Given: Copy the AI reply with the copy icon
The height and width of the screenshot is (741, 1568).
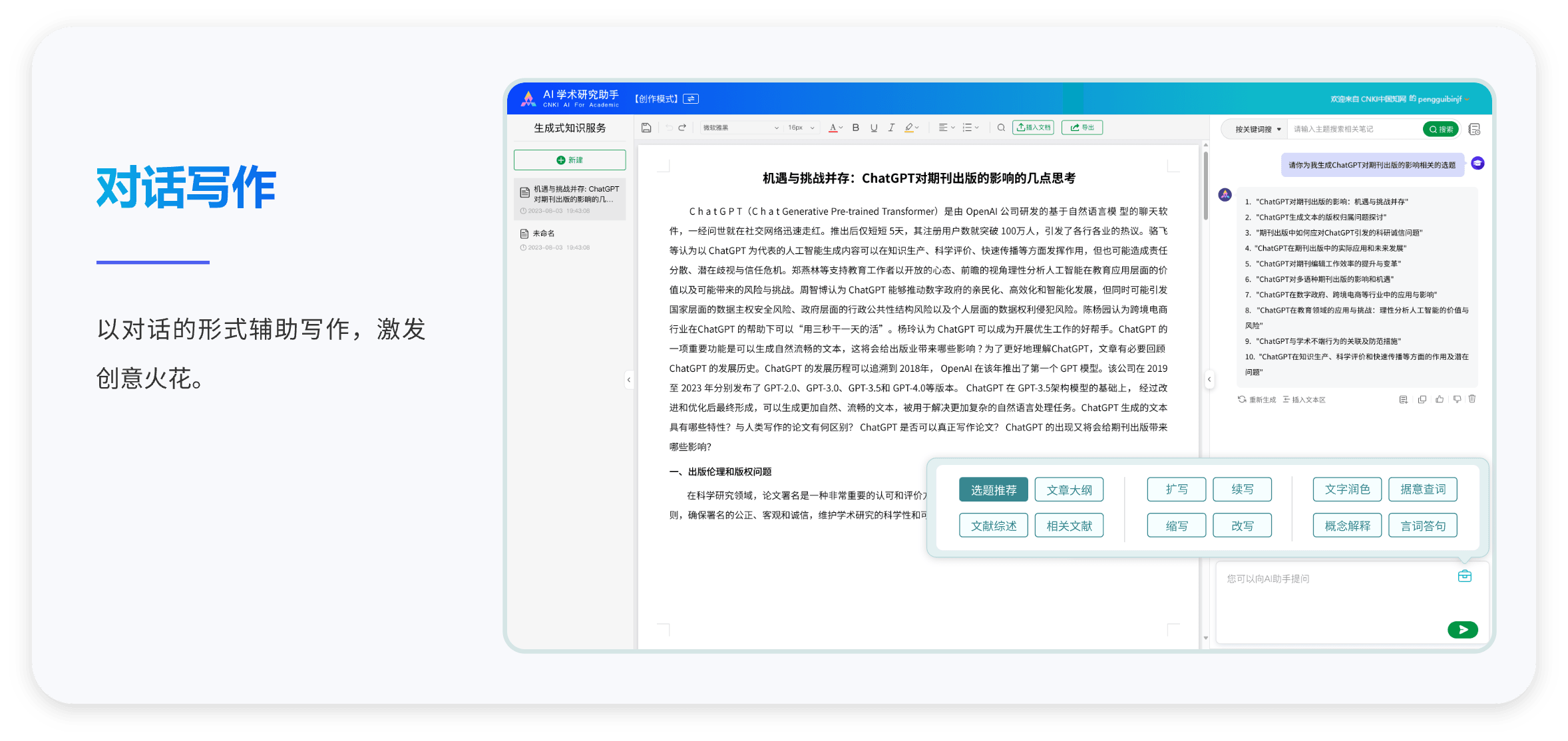Looking at the screenshot, I should (1422, 400).
